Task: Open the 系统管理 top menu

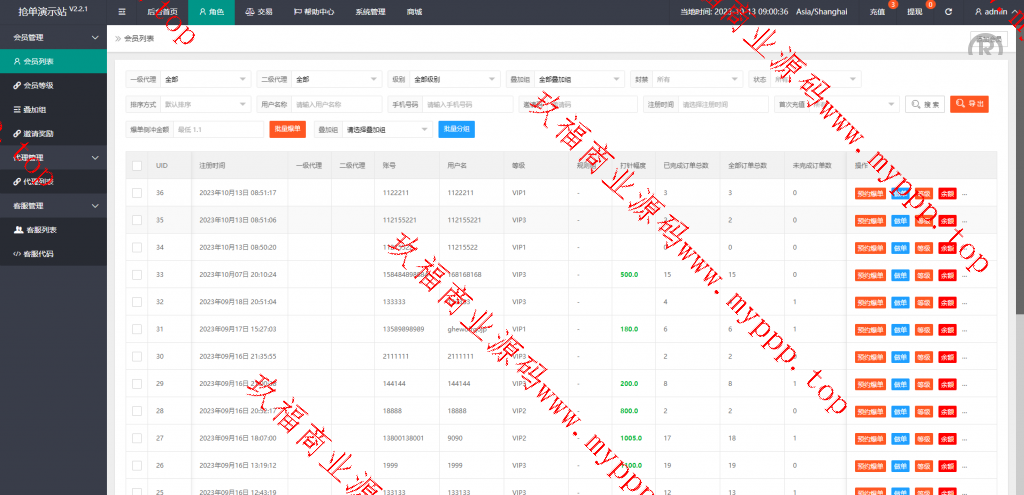Action: pos(370,12)
